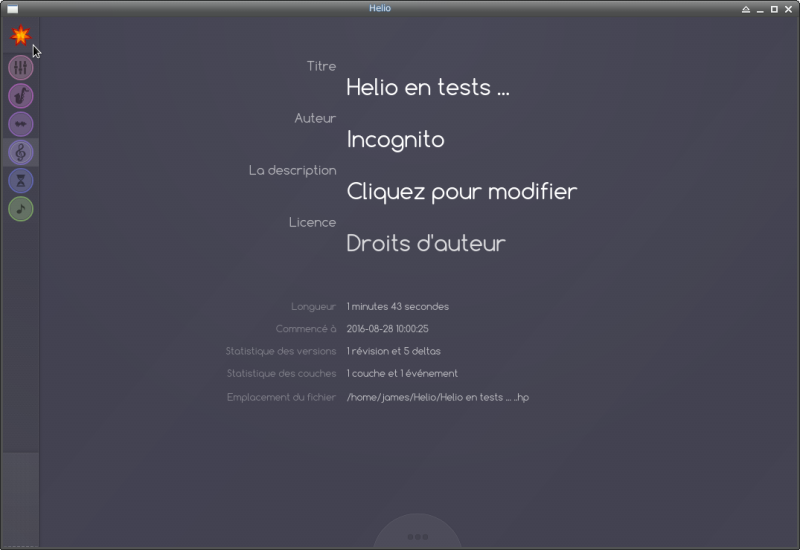Edit the licence 'Droits d'auteur'
This screenshot has height=550, width=800.
(426, 243)
